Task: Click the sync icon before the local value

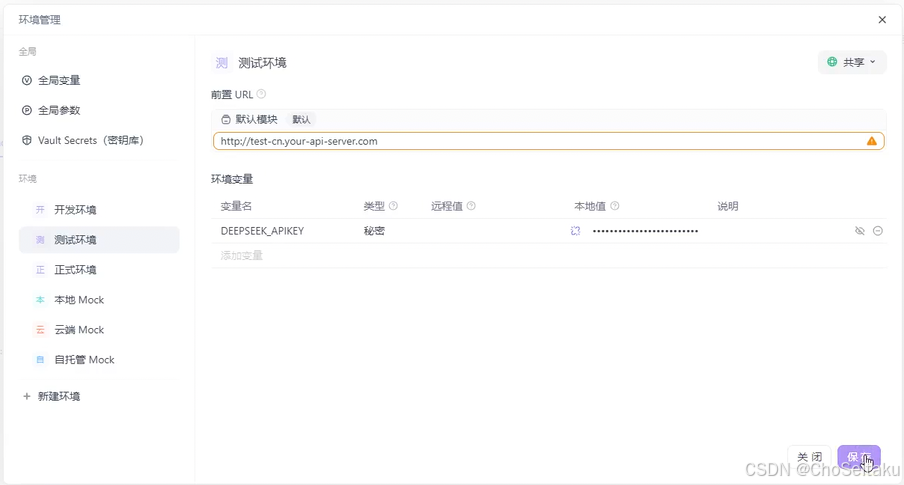Action: click(x=575, y=231)
